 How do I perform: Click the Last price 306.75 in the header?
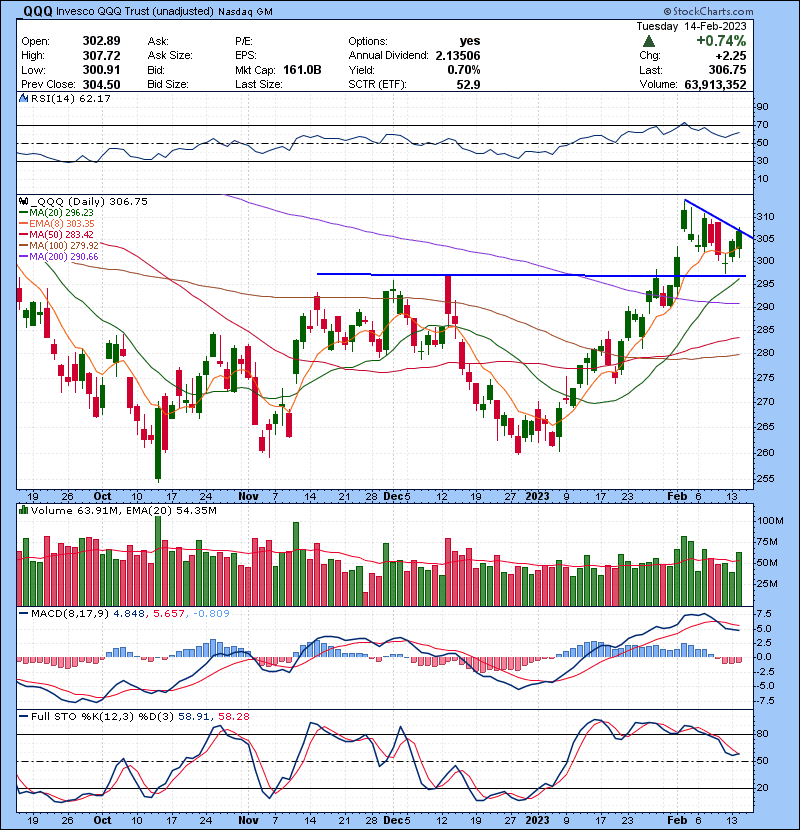[727, 70]
